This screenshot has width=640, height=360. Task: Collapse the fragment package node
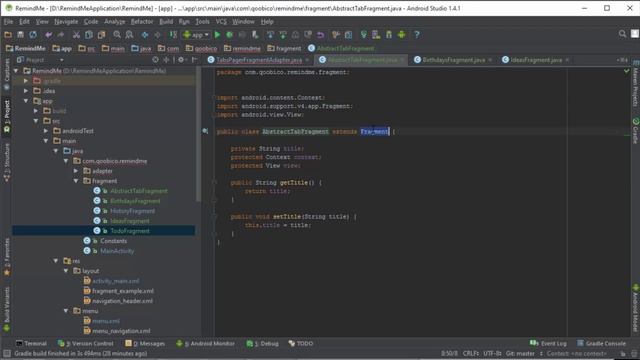pyautogui.click(x=76, y=181)
